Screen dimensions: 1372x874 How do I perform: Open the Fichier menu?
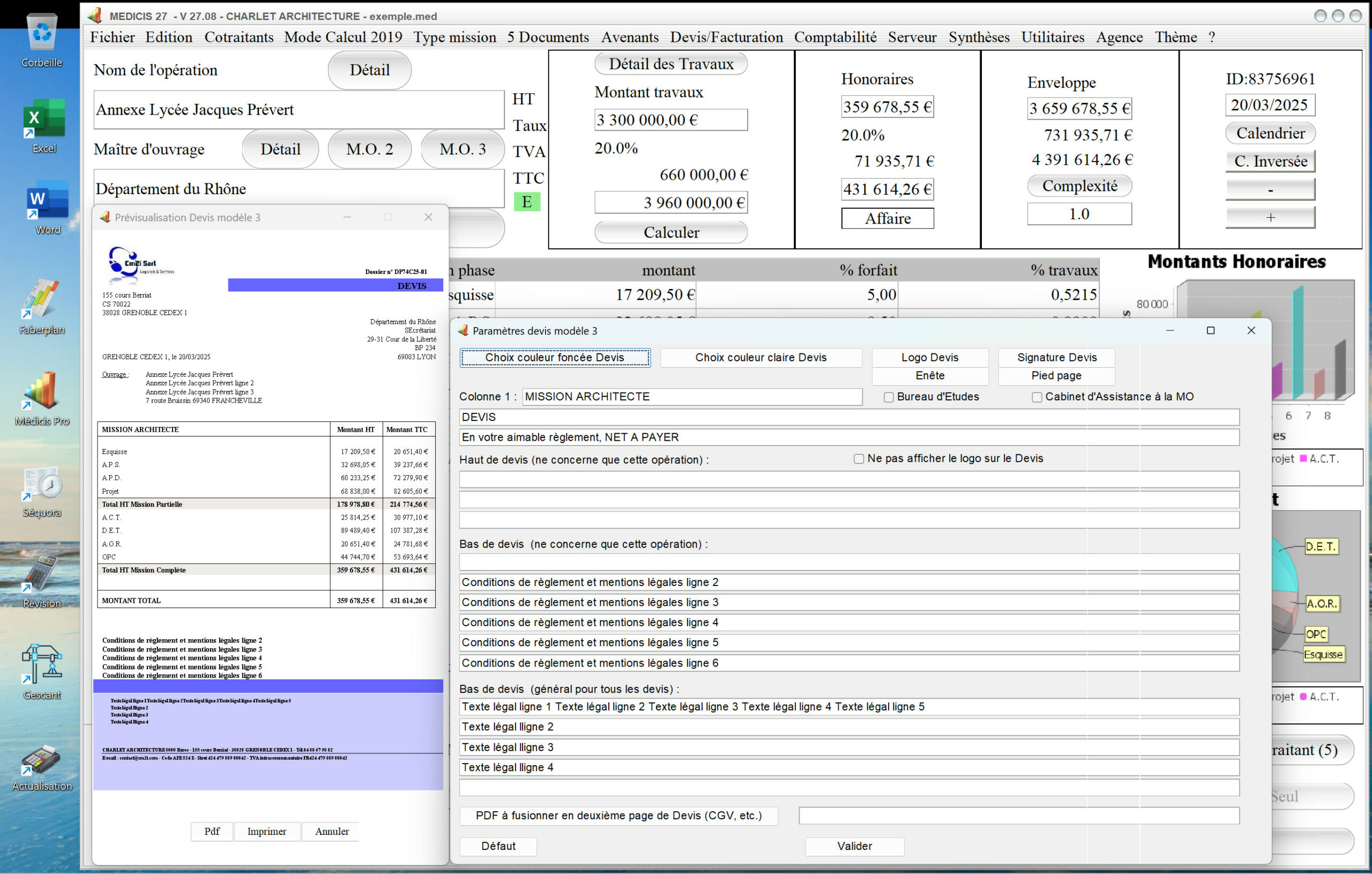[112, 37]
